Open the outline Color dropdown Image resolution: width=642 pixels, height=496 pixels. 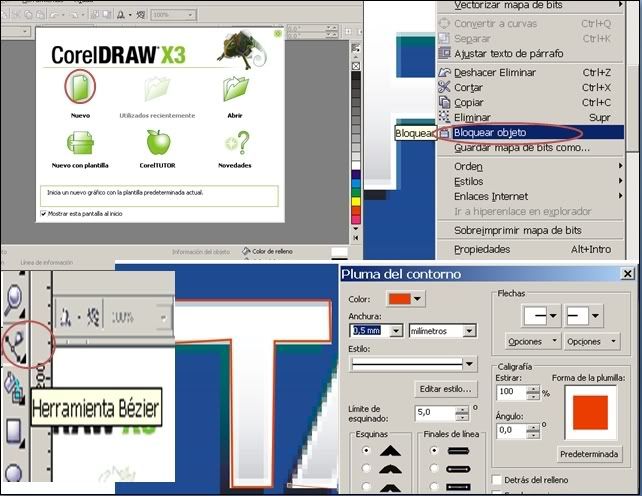coord(417,299)
